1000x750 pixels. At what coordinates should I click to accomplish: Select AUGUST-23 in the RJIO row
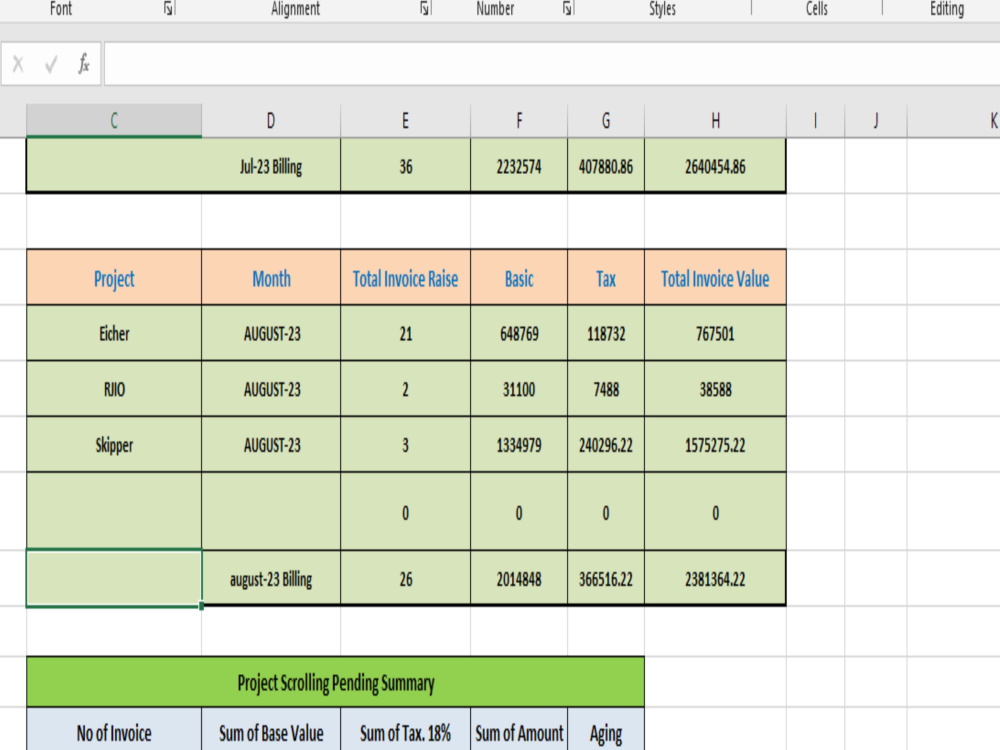(271, 389)
